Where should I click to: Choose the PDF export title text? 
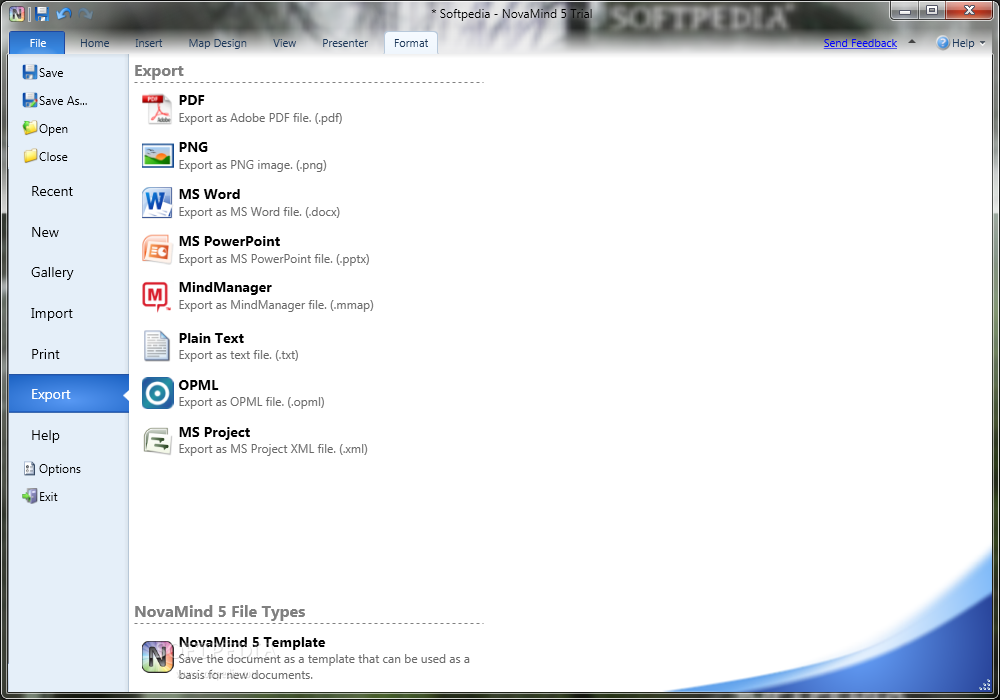pyautogui.click(x=191, y=100)
